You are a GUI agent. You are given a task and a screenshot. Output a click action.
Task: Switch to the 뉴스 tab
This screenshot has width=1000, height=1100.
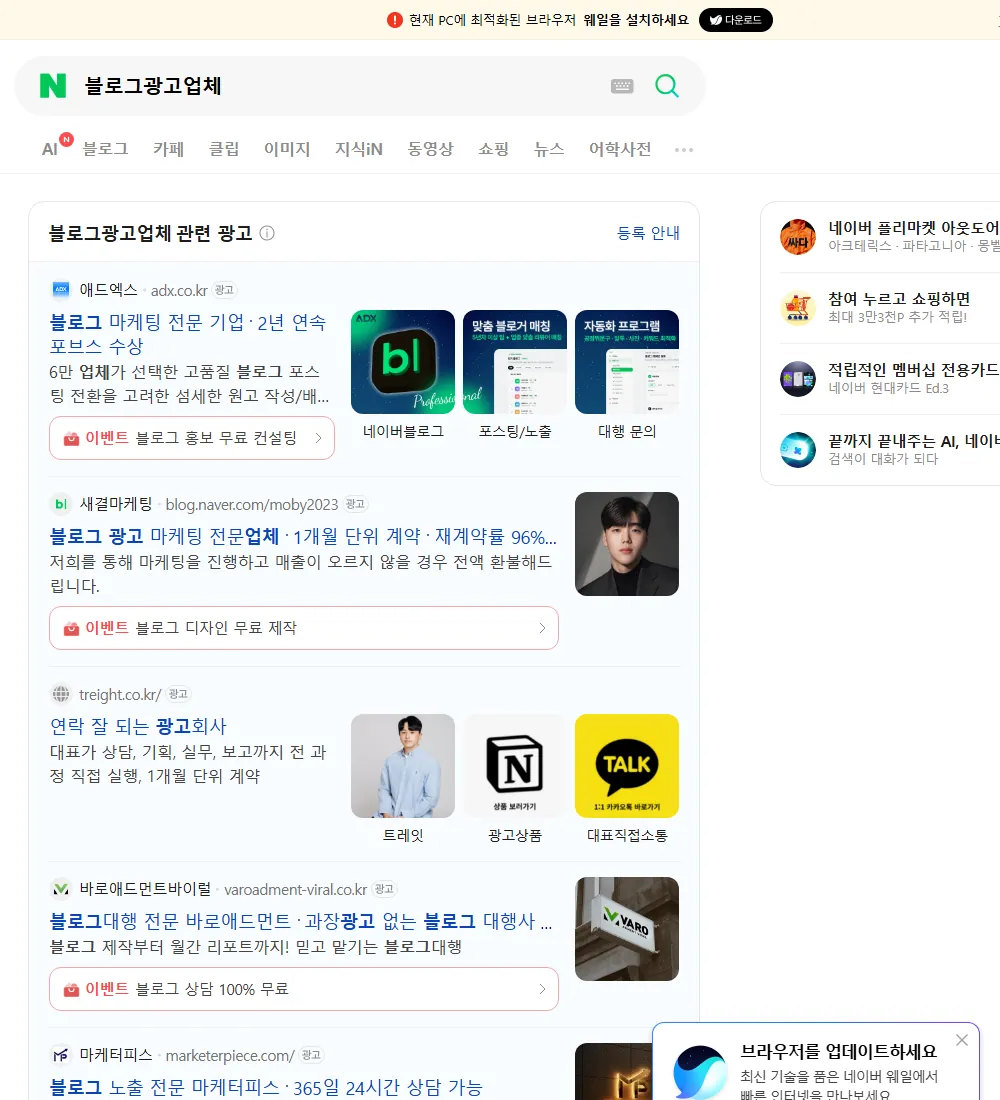[549, 149]
